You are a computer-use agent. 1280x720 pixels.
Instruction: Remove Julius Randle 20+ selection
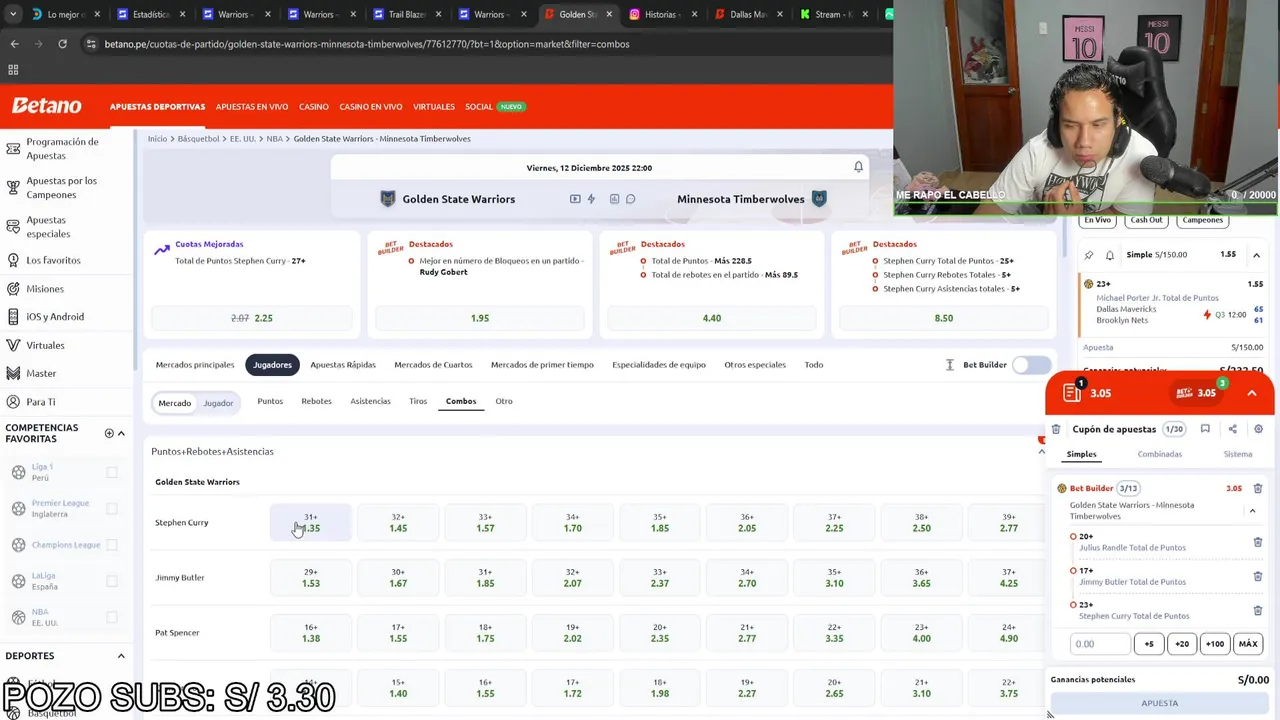1258,542
